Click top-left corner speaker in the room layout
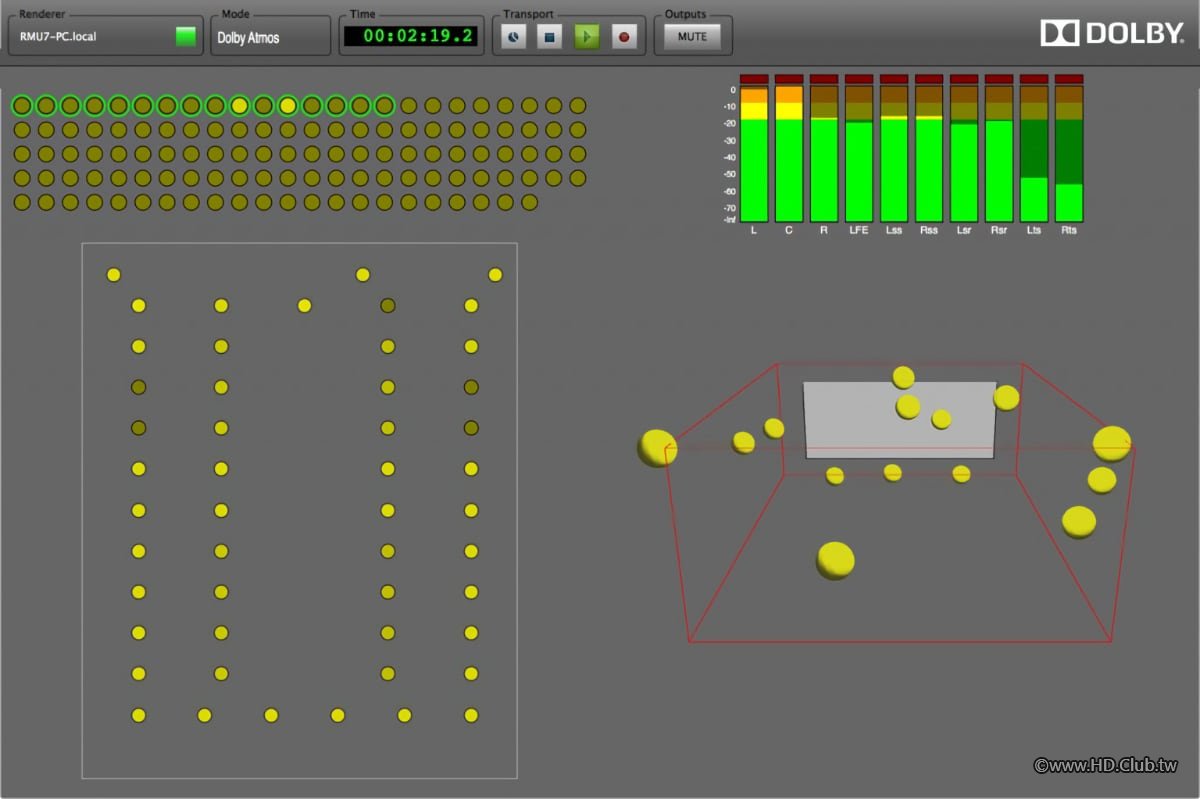1200x799 pixels. (114, 275)
